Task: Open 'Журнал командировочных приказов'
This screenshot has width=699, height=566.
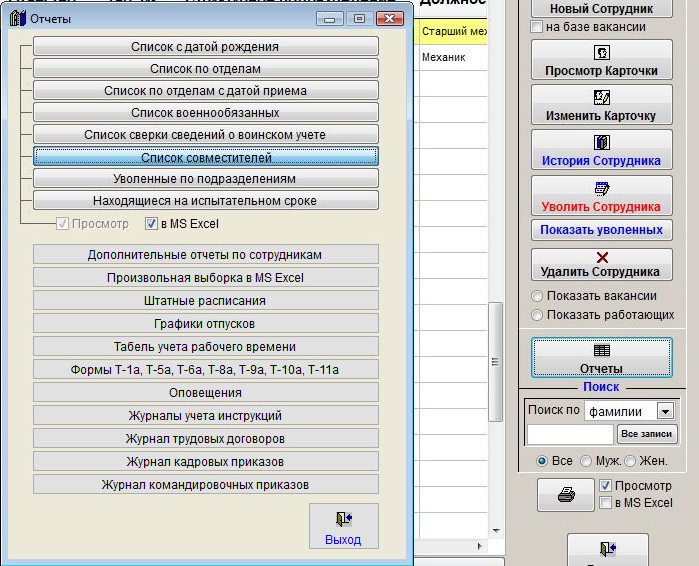Action: (x=206, y=484)
